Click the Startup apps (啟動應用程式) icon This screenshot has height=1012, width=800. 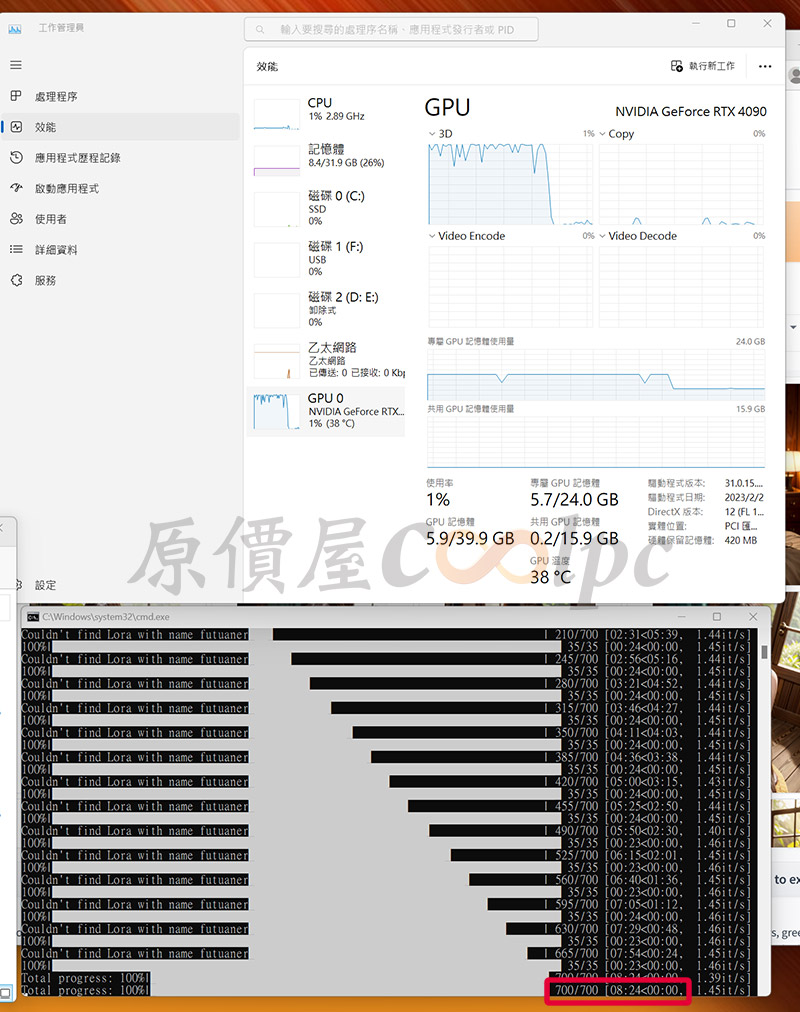(17, 188)
